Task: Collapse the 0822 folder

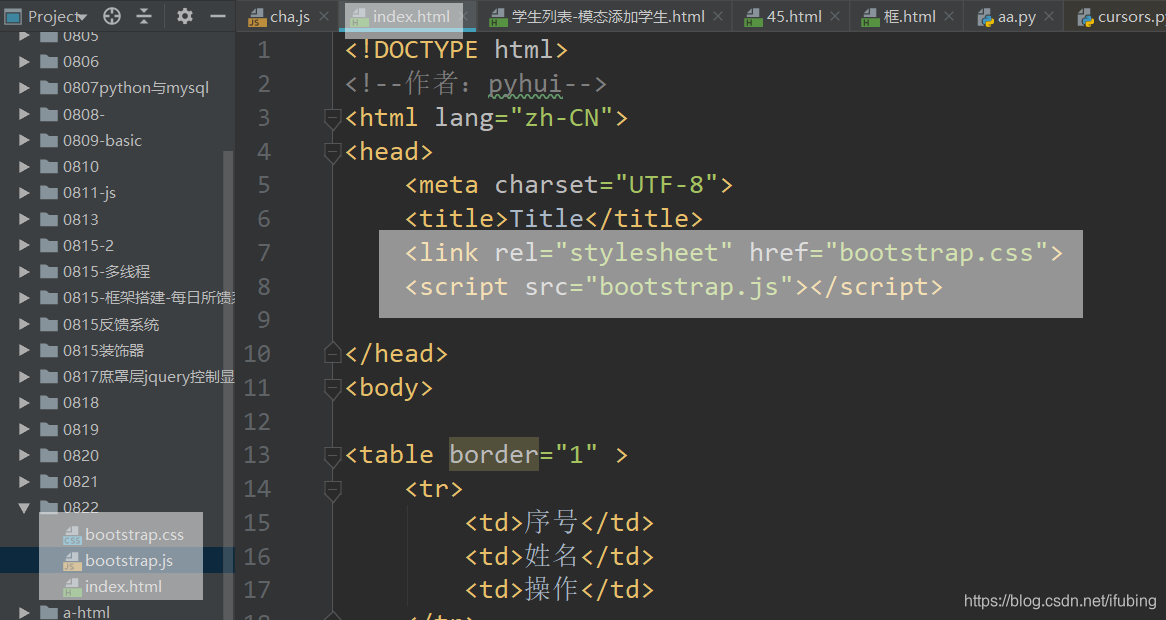Action: (x=24, y=508)
